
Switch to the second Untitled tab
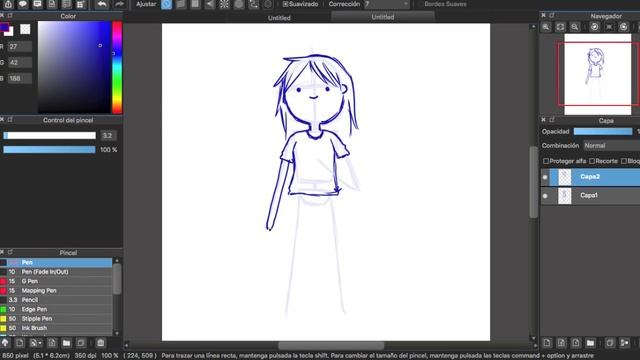[383, 17]
